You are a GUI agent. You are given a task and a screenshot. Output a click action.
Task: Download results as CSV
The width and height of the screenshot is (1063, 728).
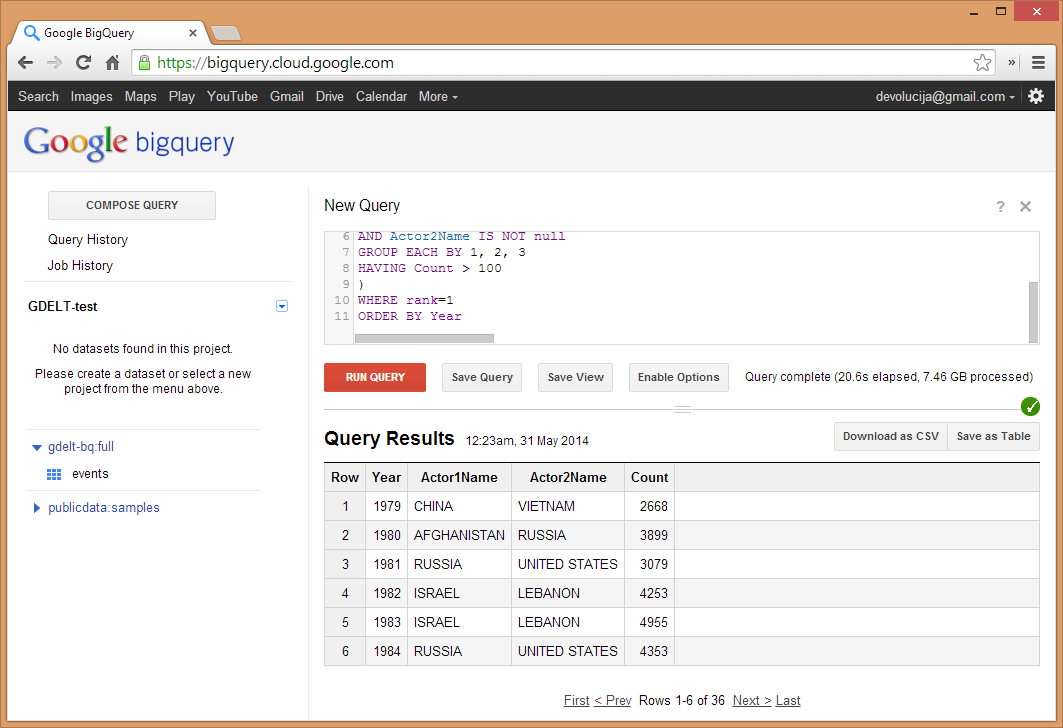pos(890,437)
